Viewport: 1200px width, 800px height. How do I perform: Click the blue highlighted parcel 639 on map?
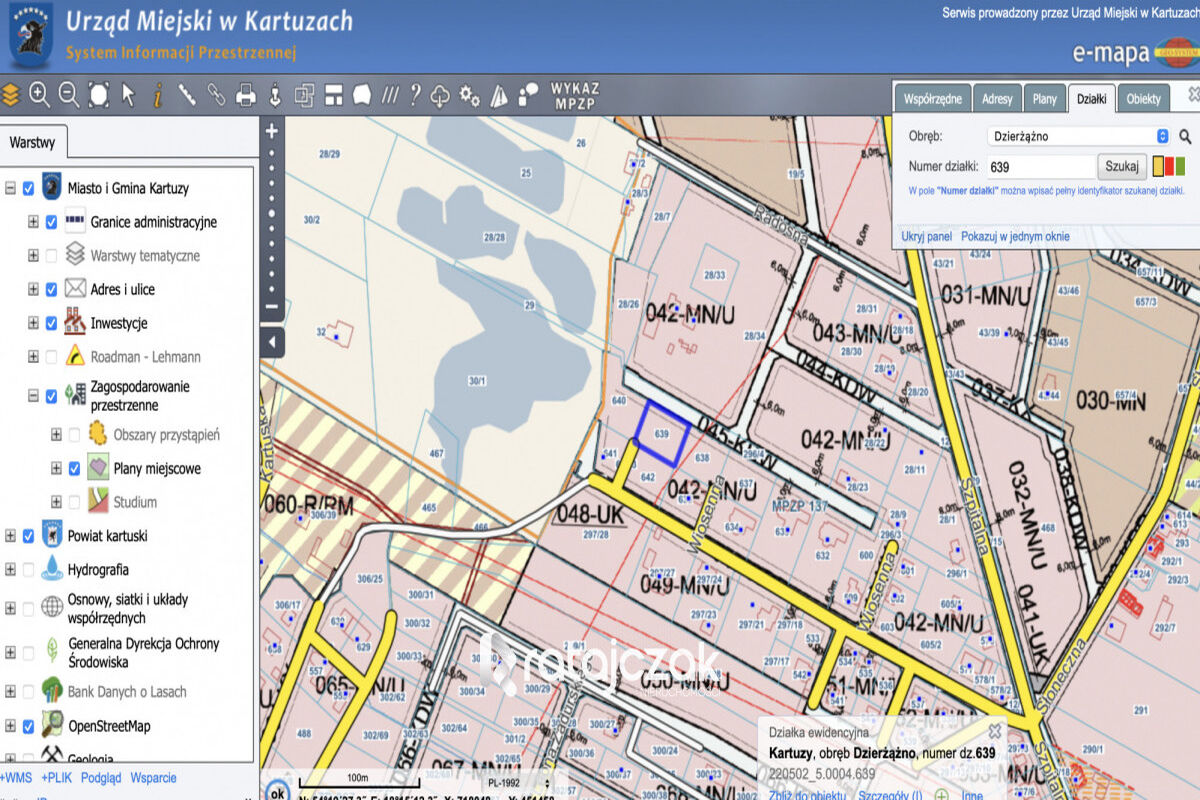pos(662,434)
